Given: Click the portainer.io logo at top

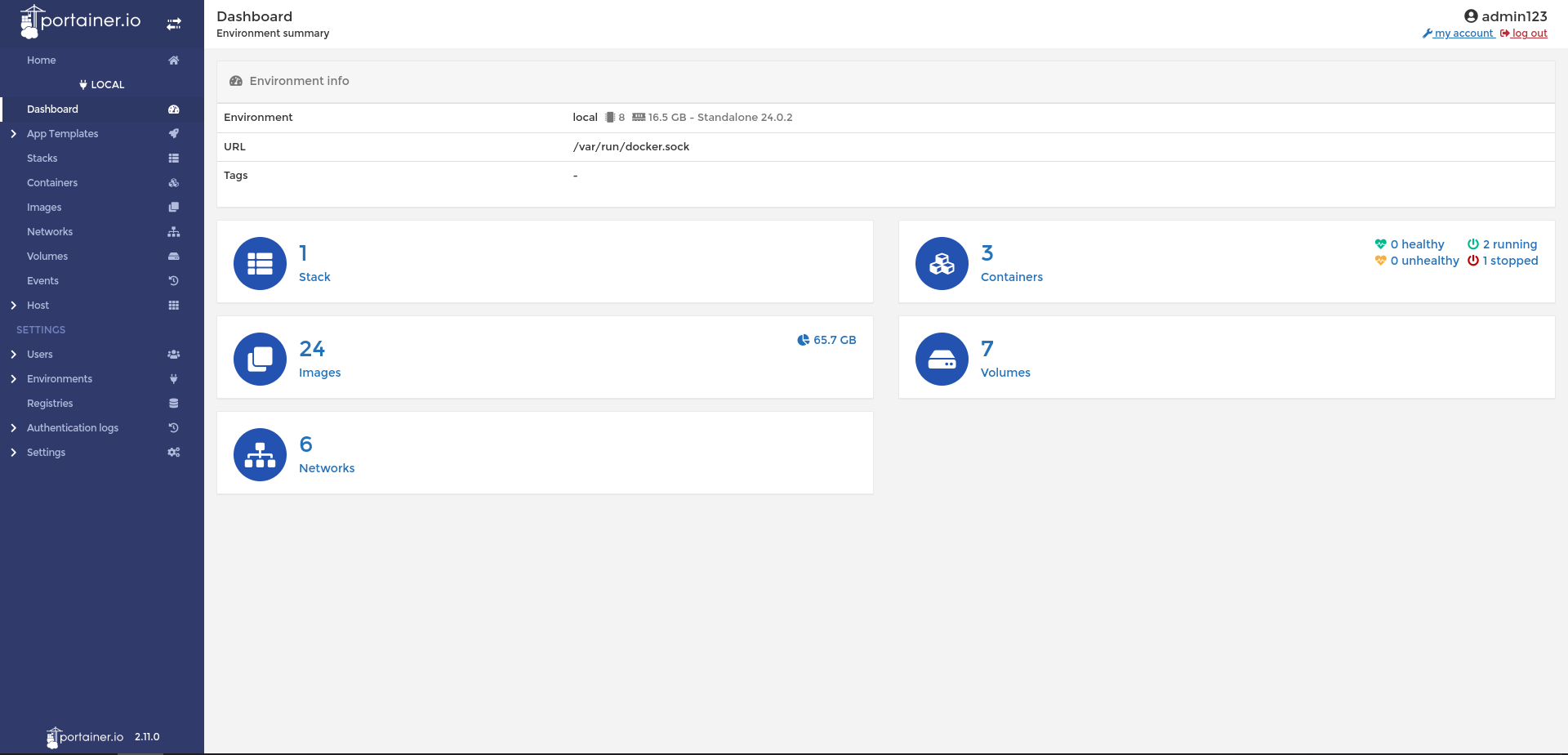Looking at the screenshot, I should pos(80,21).
